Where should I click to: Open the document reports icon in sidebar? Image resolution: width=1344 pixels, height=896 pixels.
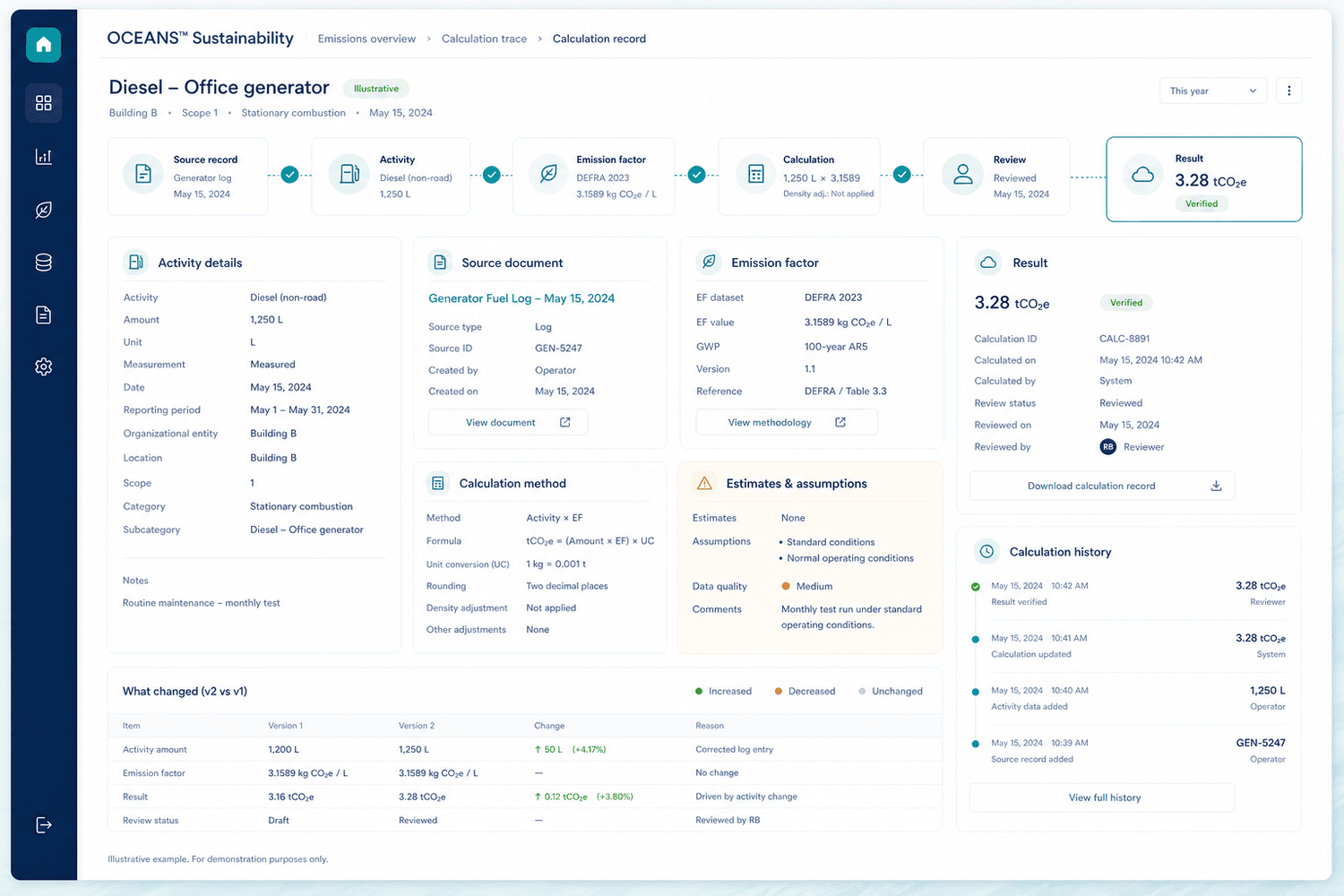[43, 314]
